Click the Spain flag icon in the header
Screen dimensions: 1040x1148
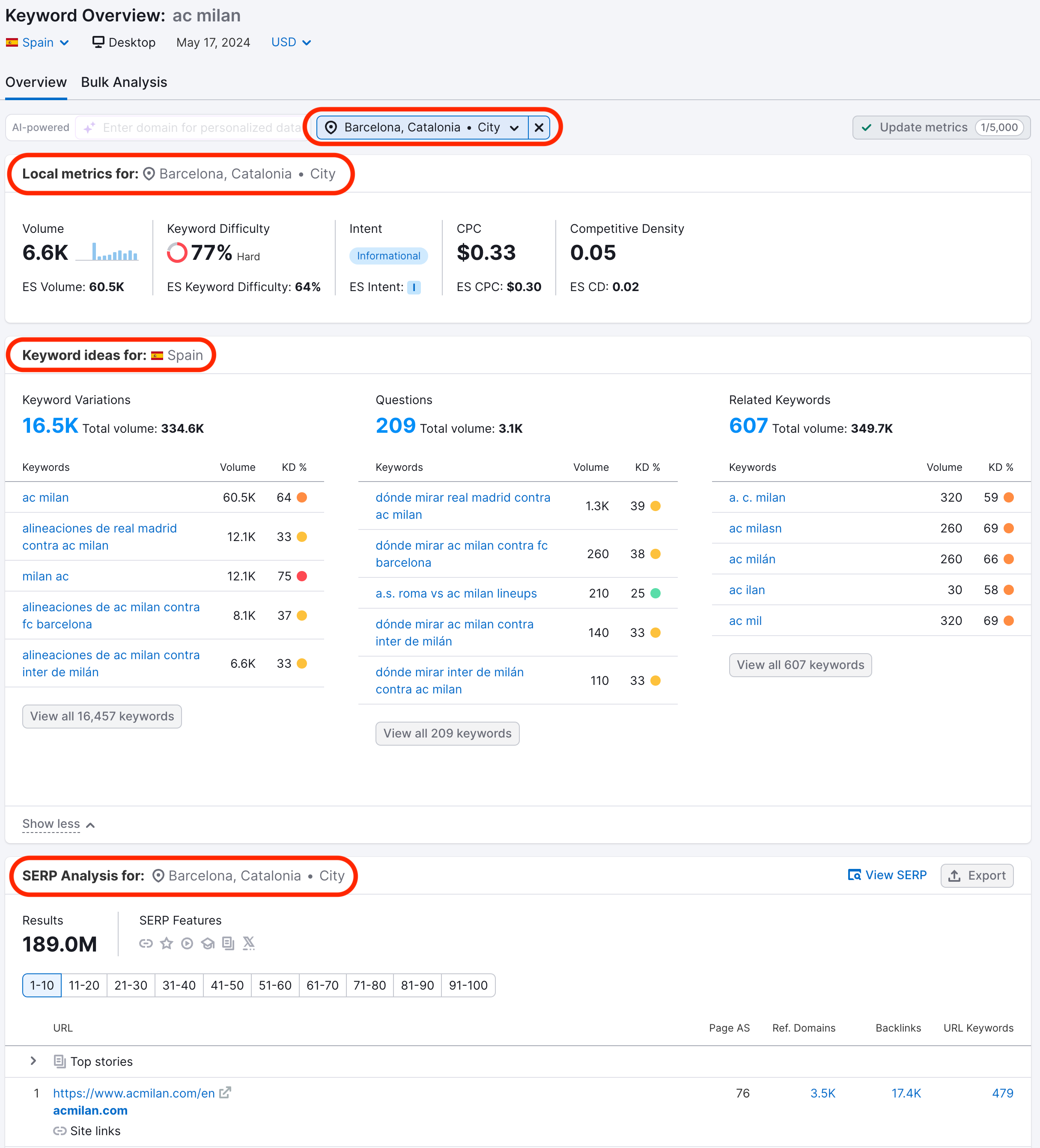click(12, 42)
